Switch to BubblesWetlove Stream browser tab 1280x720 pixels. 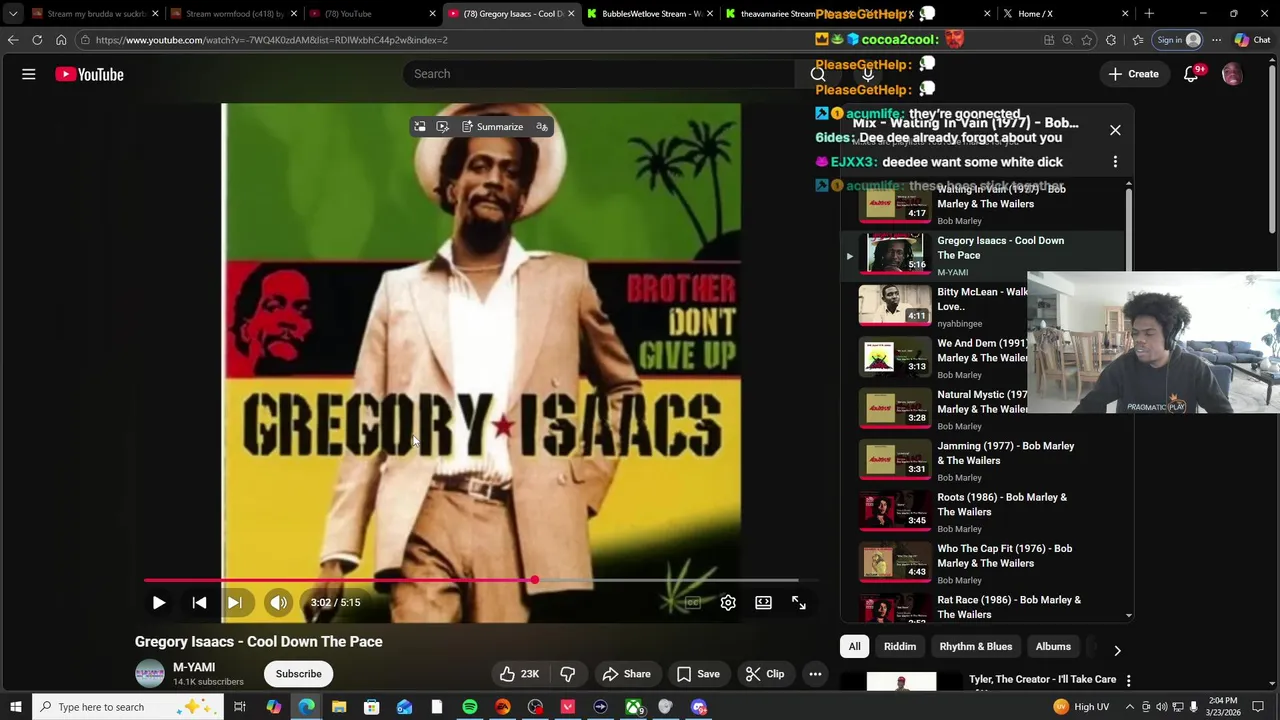point(648,14)
